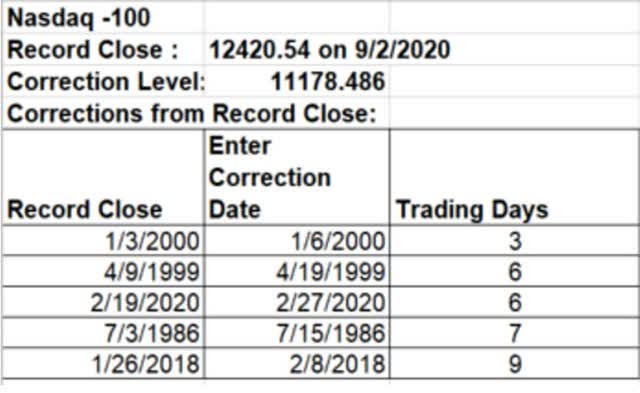The width and height of the screenshot is (640, 393).
Task: Select the Nasdaq -100 title cell
Action: (103, 18)
